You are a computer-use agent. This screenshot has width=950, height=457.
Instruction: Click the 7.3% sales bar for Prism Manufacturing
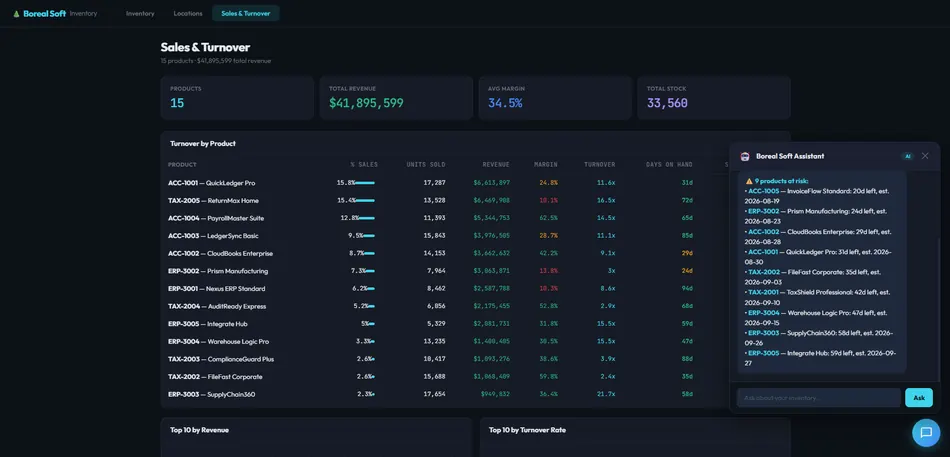point(370,271)
